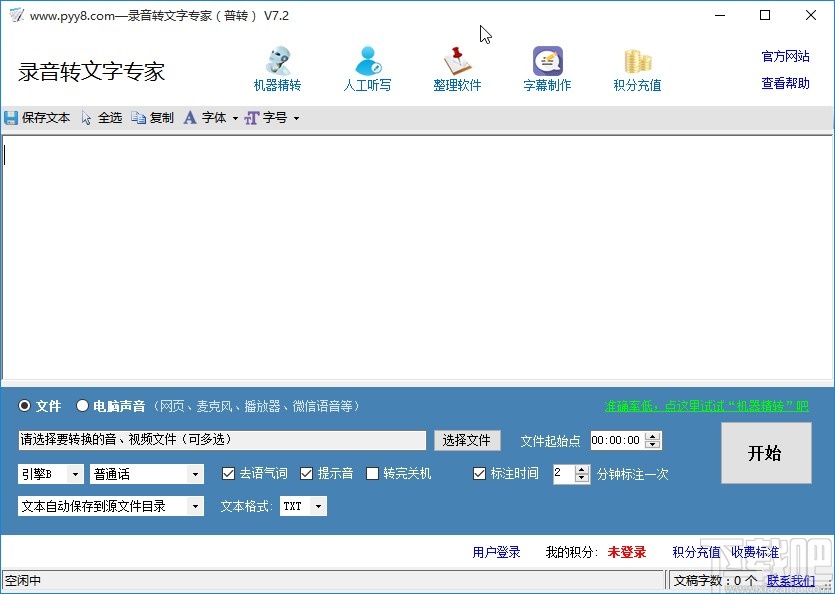
Task: Change the 文本格式 TXT format dropdown
Action: pyautogui.click(x=299, y=505)
